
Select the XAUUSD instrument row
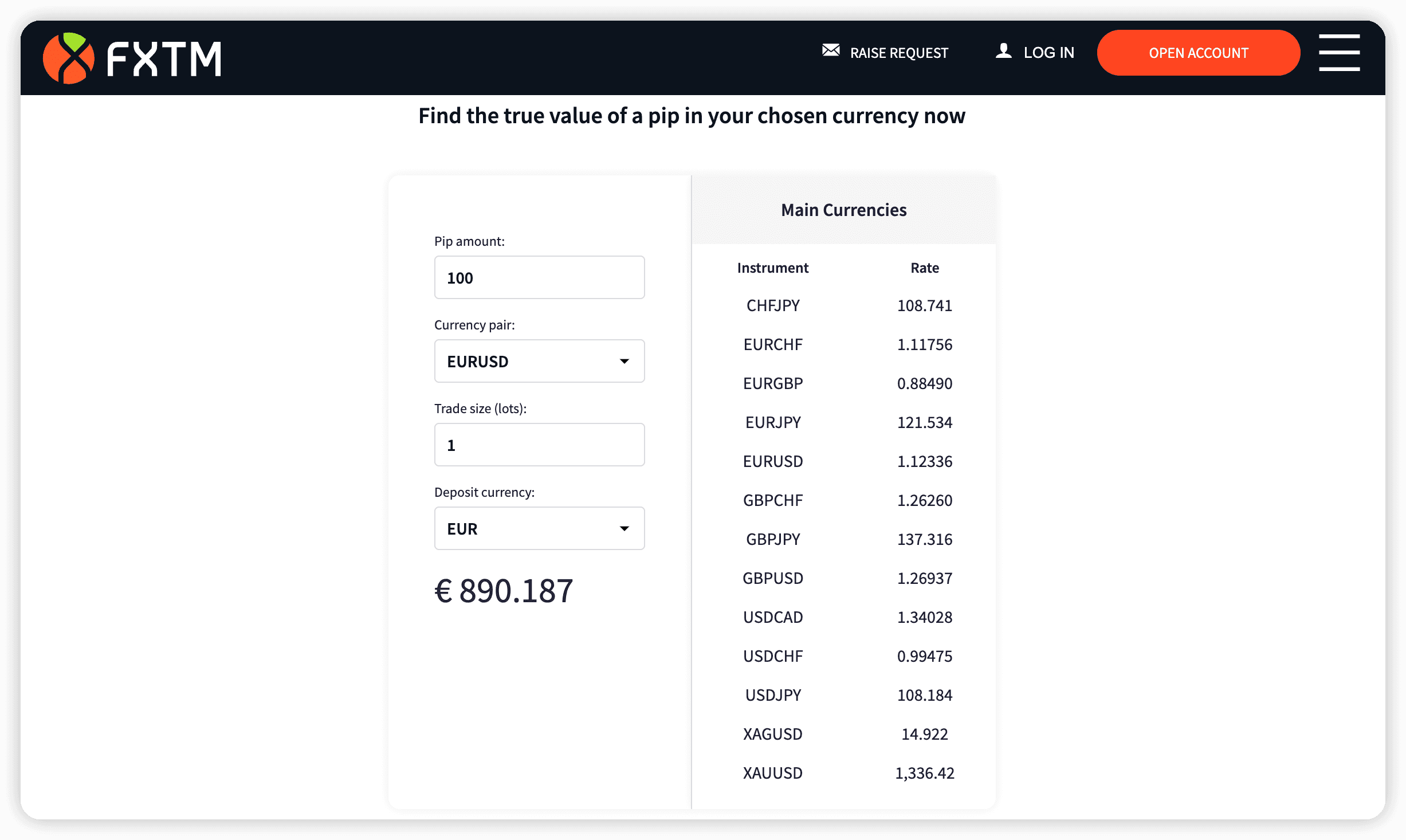click(x=843, y=773)
